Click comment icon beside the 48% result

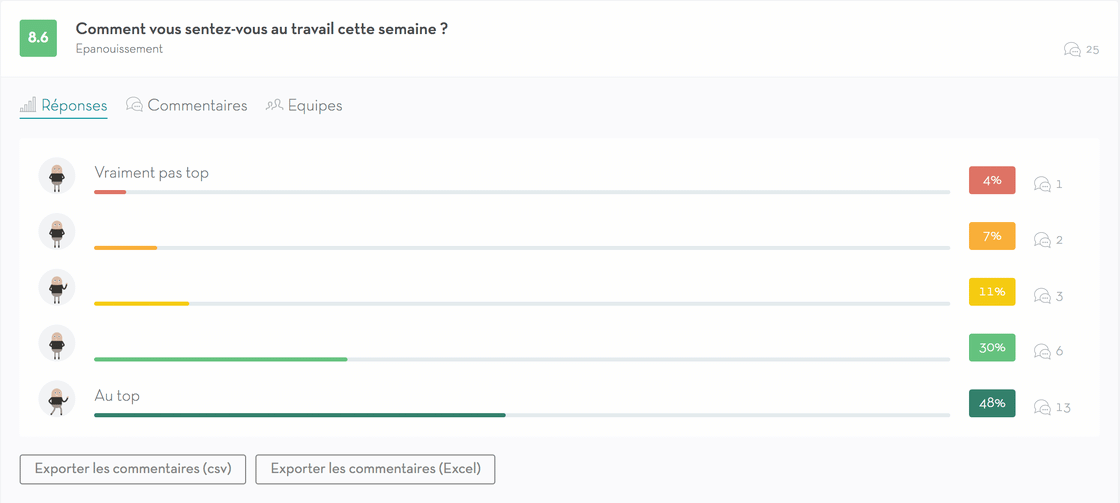coord(1042,407)
